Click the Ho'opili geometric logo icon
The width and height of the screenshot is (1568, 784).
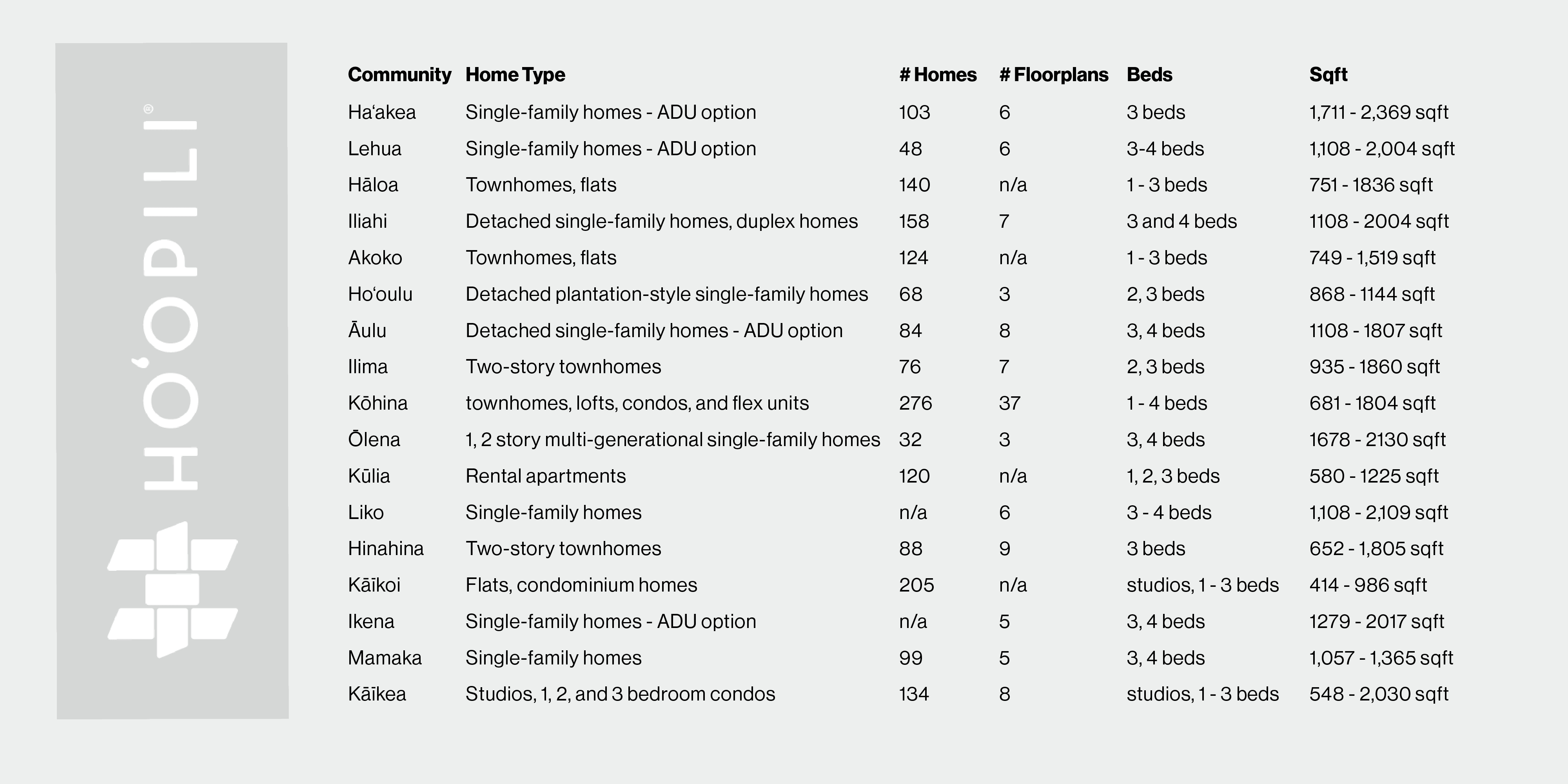click(172, 589)
